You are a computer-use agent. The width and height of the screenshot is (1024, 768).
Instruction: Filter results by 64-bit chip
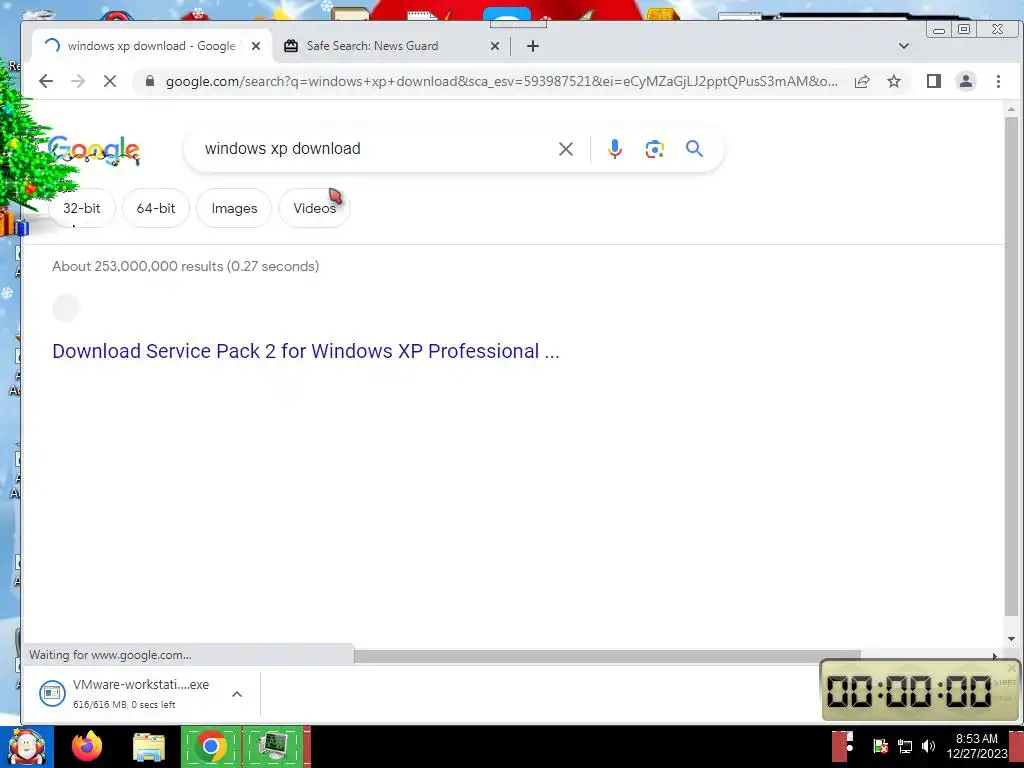point(155,208)
